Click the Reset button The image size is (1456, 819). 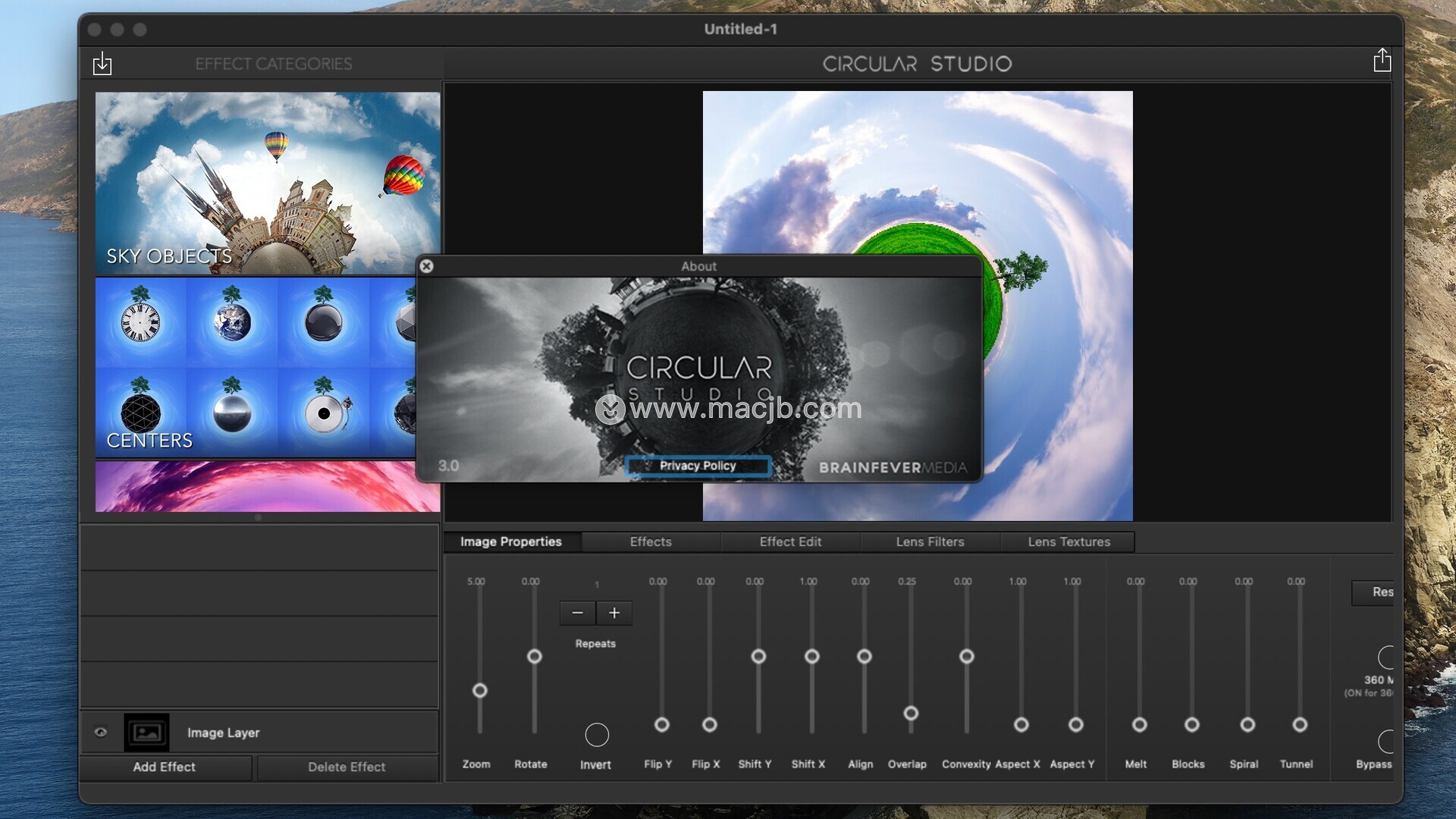1373,592
